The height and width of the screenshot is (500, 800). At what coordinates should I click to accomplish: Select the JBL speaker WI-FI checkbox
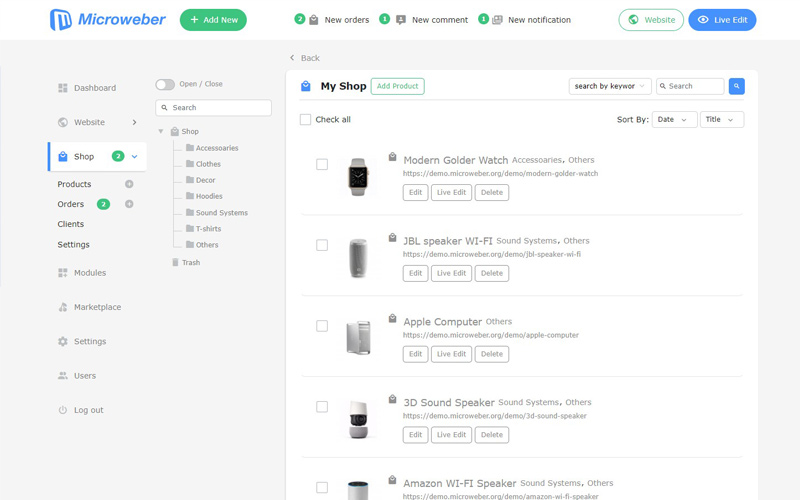click(322, 245)
